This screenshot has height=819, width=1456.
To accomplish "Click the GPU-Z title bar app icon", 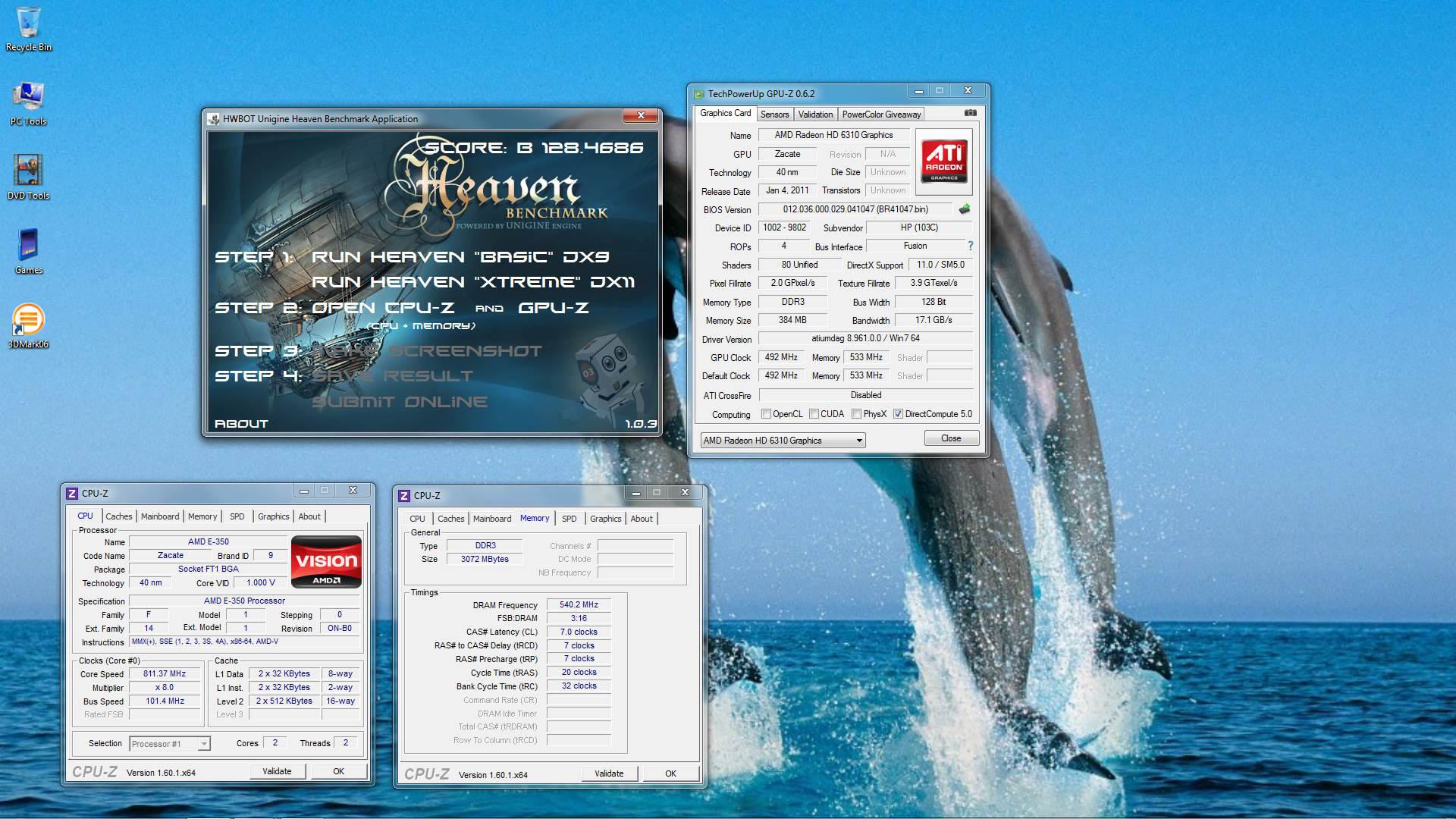I will 698,94.
